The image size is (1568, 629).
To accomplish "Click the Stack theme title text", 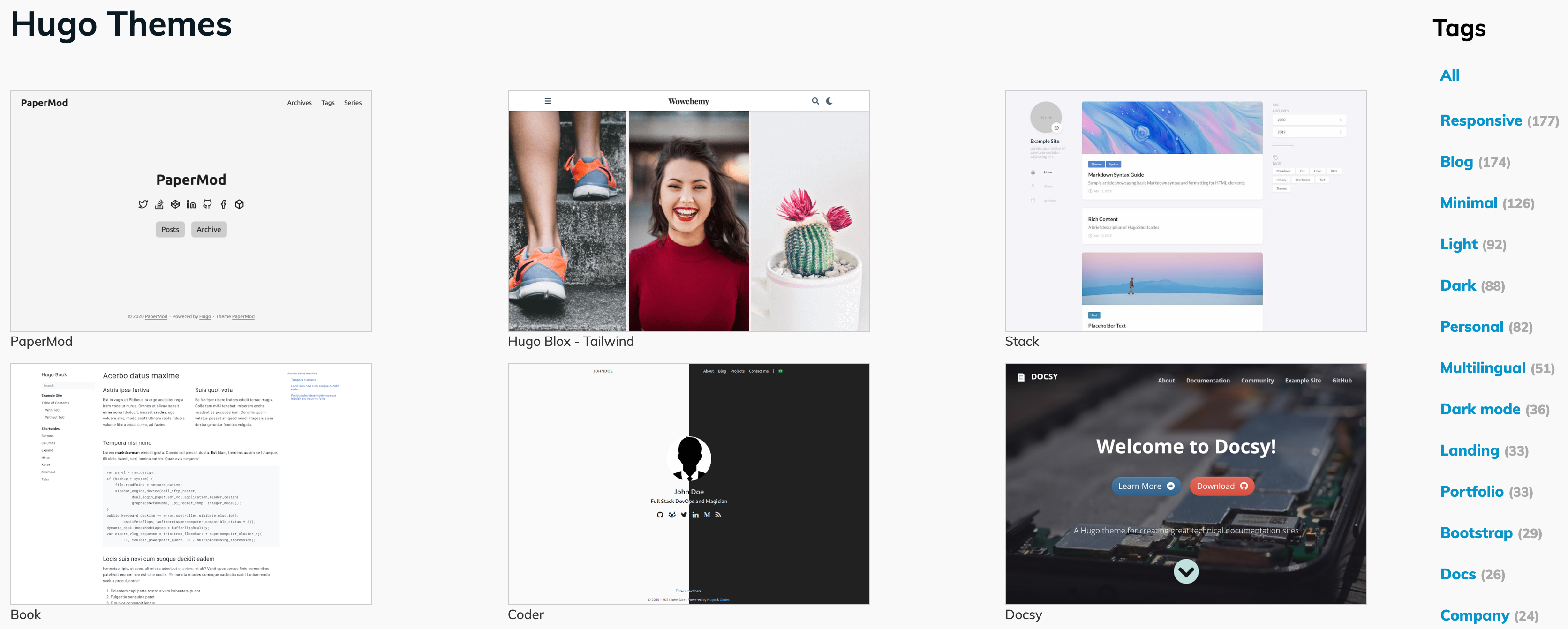I will [x=1022, y=341].
